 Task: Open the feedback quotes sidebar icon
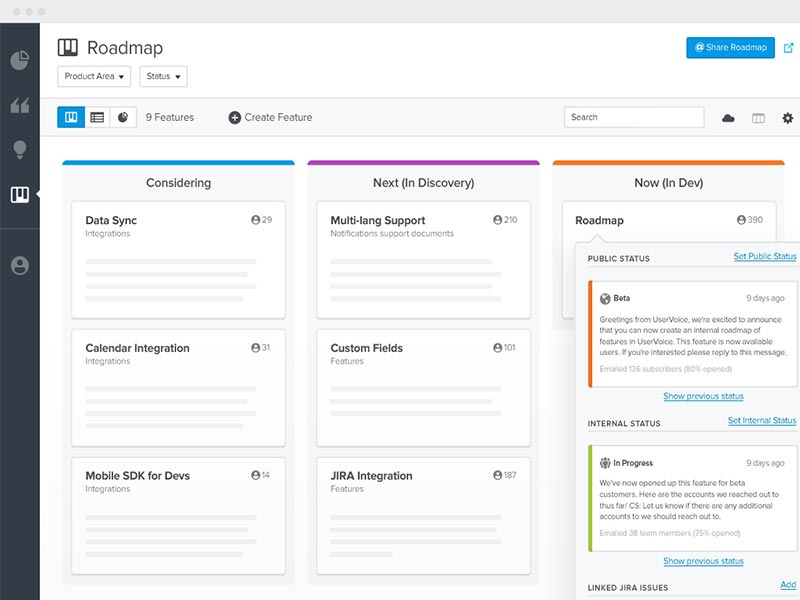click(x=19, y=105)
